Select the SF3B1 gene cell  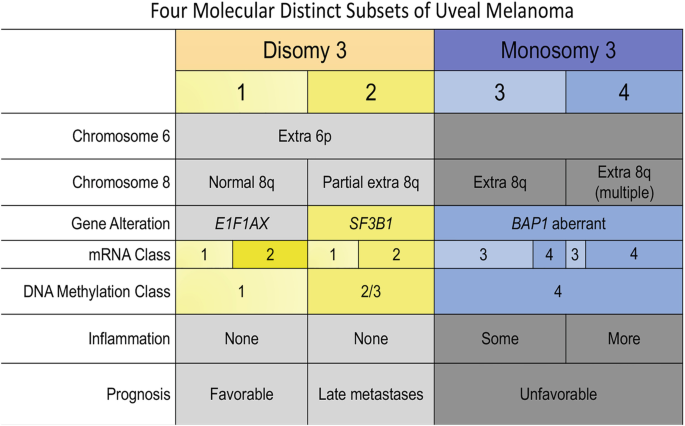(370, 226)
